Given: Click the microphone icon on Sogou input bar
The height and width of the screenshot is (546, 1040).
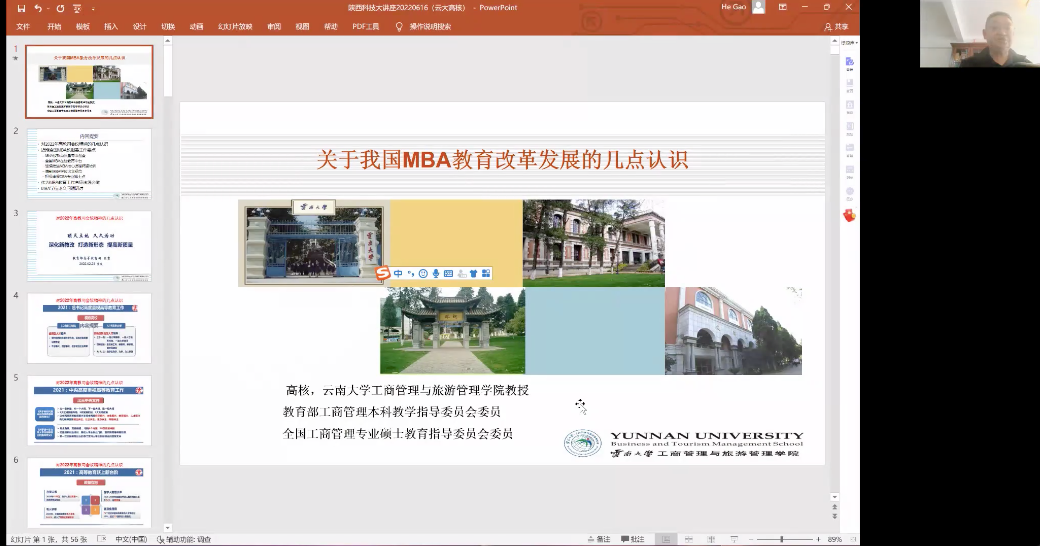Looking at the screenshot, I should (x=436, y=273).
